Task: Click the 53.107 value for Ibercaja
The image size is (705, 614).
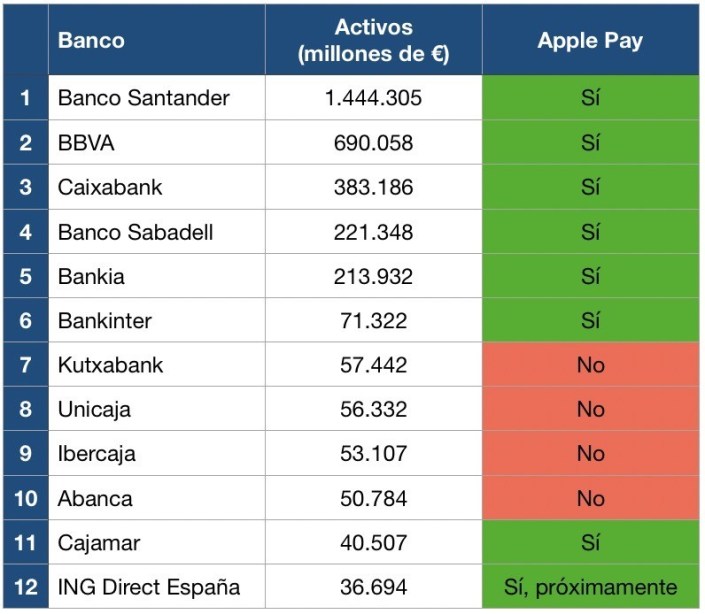Action: pos(373,454)
